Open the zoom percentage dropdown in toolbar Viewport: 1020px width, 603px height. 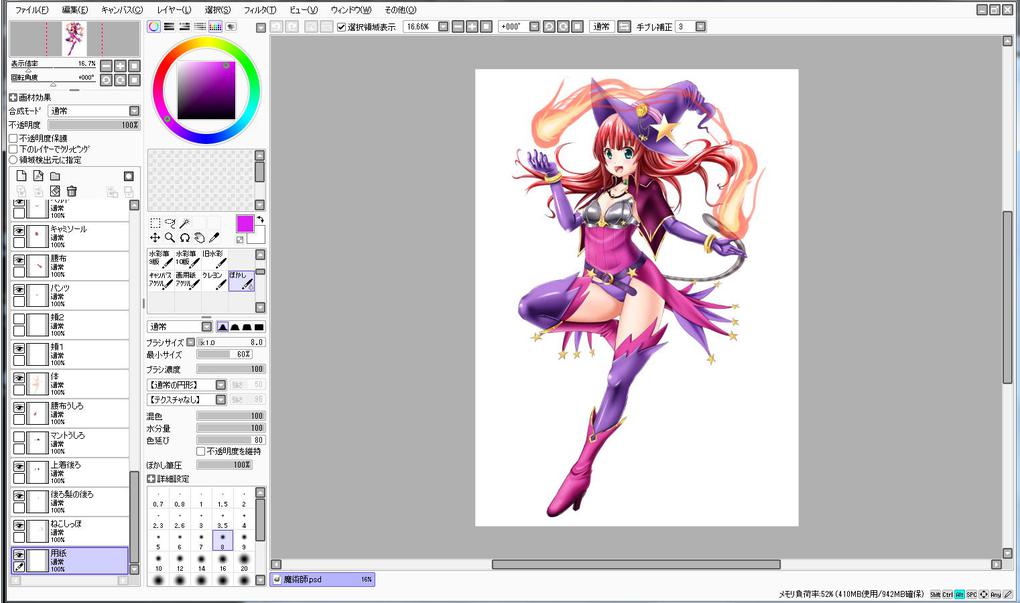(443, 27)
